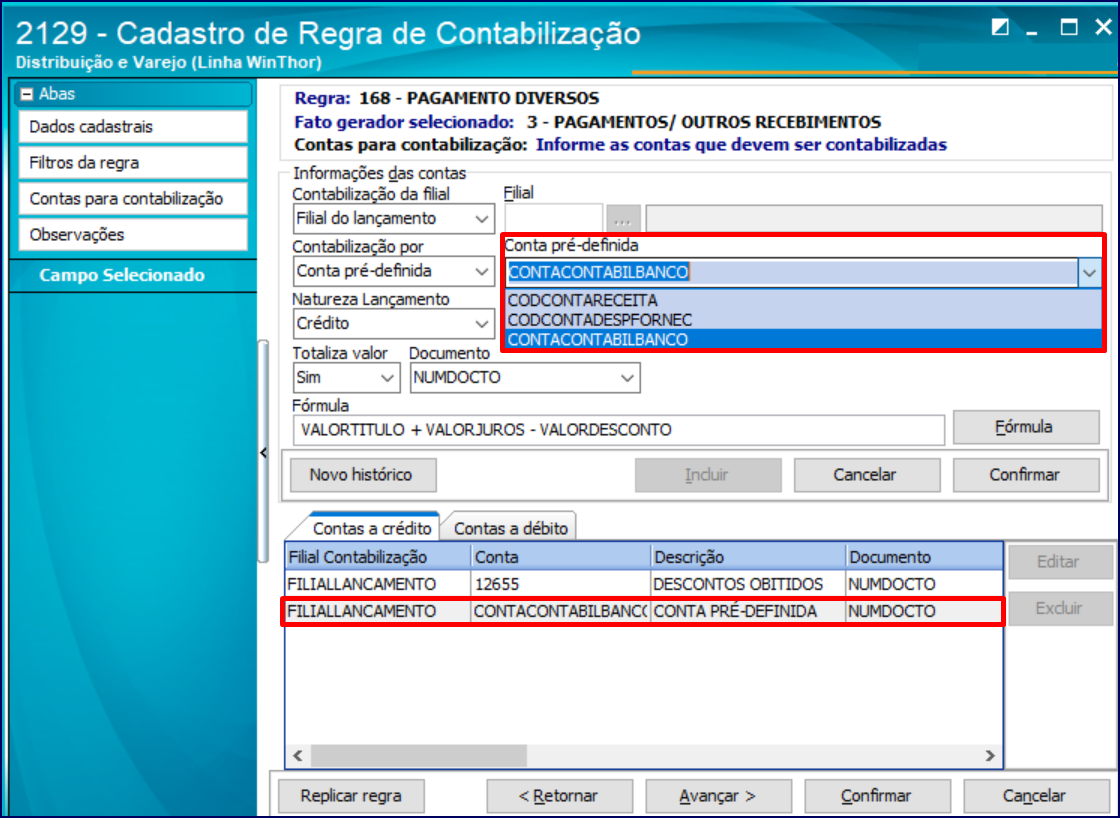Collapse the Abas panel minus icon
Screen dimensions: 1120x818
click(x=26, y=94)
